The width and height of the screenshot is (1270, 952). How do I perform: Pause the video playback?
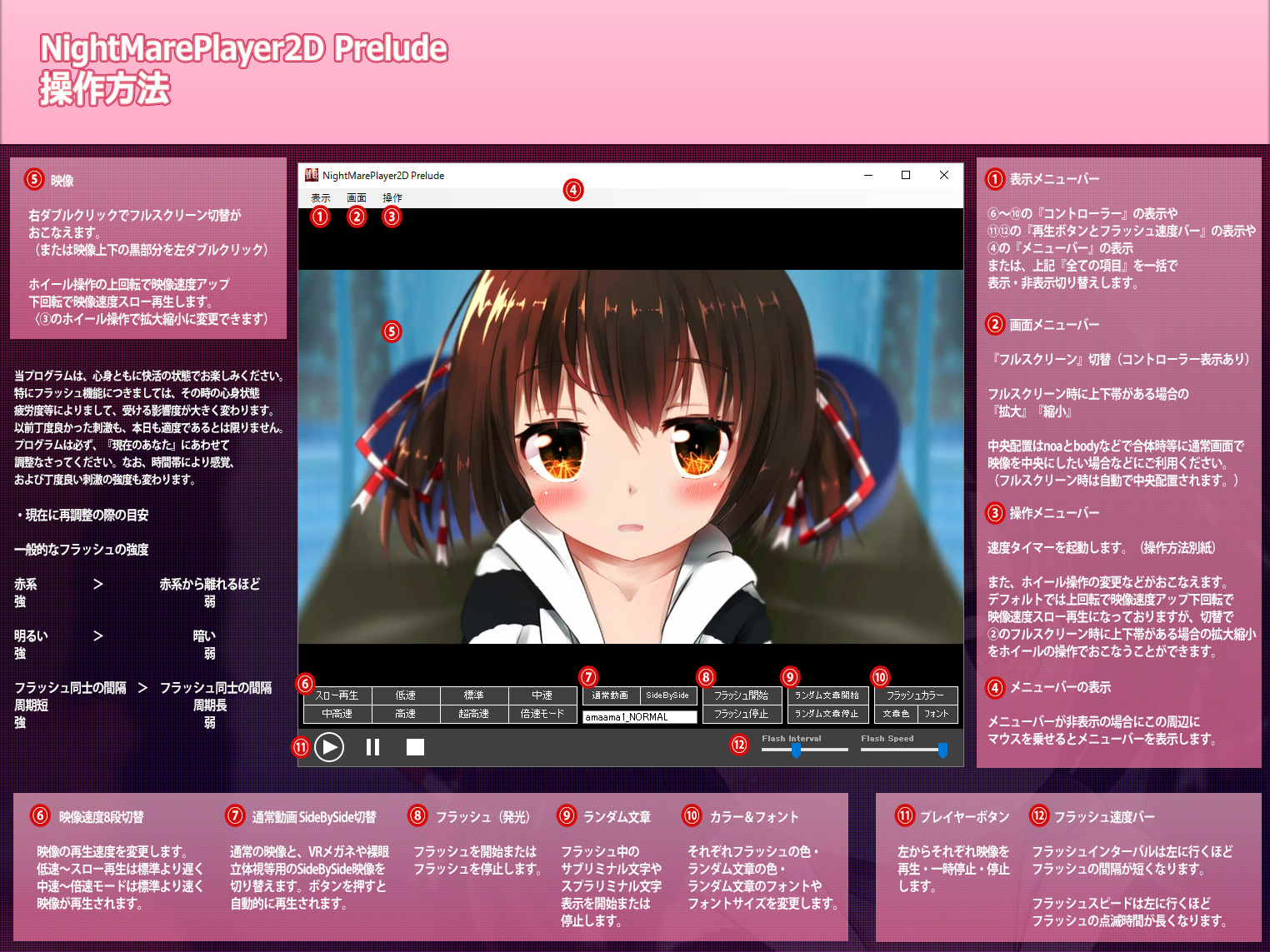pos(372,747)
